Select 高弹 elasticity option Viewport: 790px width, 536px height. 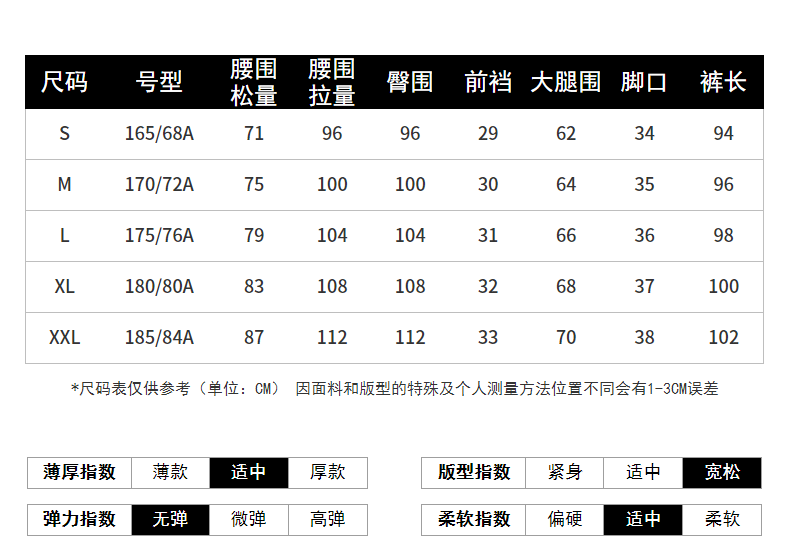pos(327,519)
